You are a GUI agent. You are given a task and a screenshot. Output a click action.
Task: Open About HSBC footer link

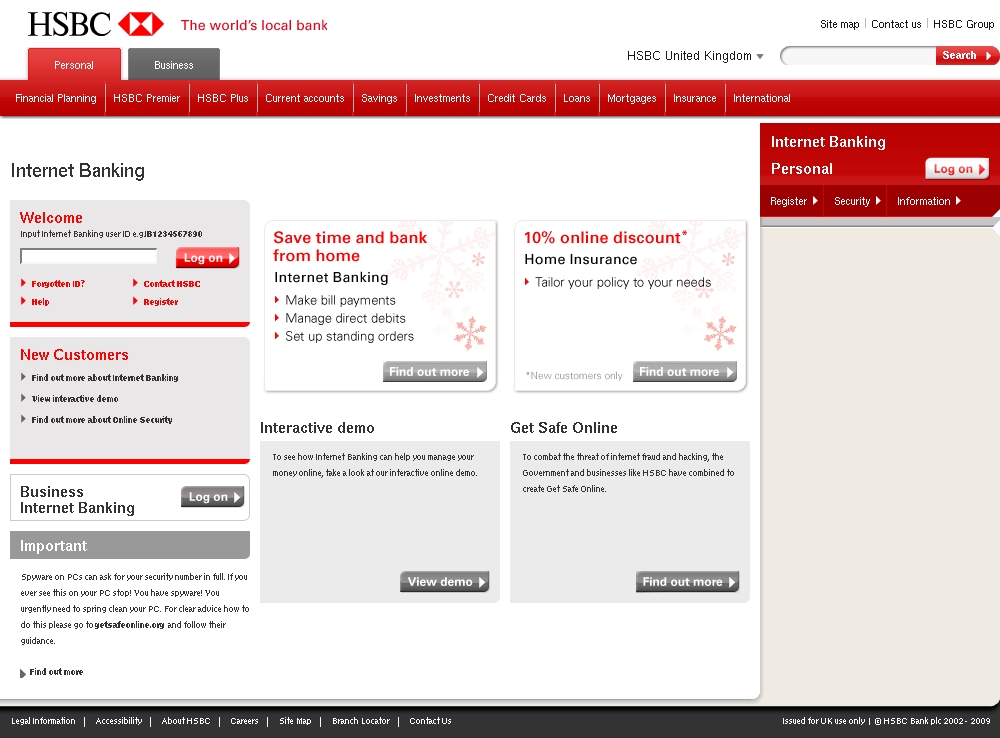[186, 721]
